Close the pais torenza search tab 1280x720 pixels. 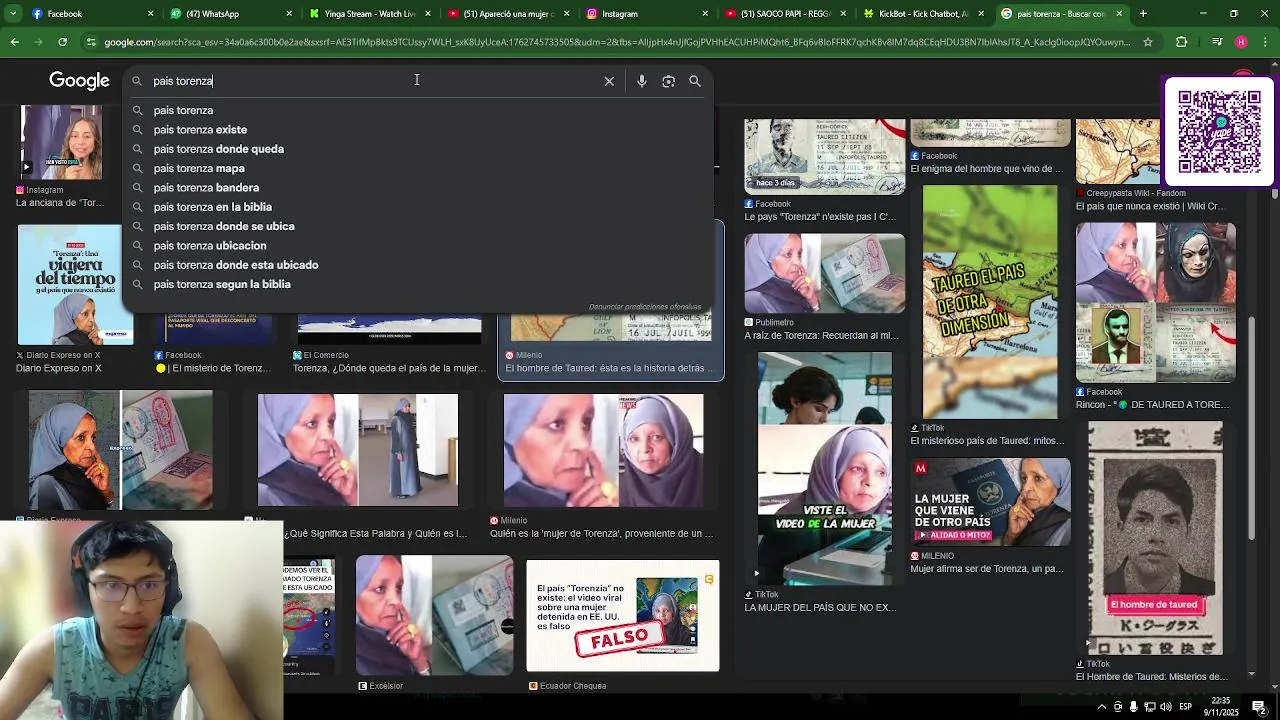point(1119,14)
